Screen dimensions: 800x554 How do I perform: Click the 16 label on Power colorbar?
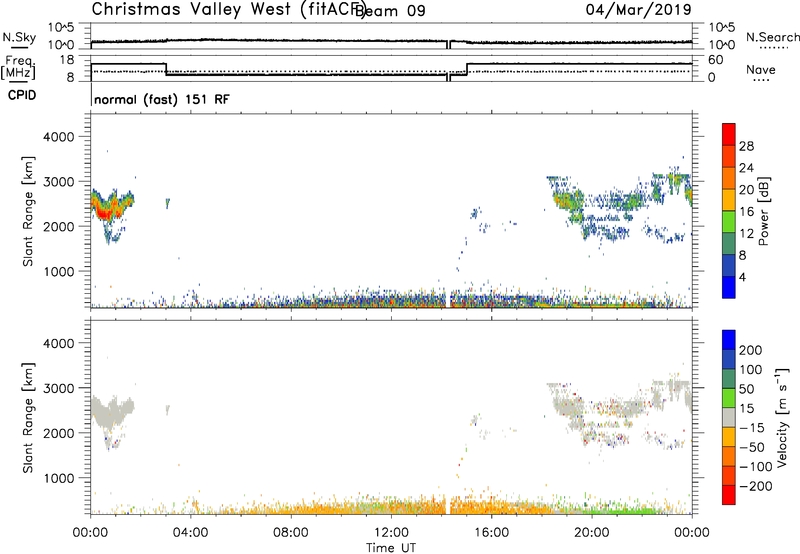(x=746, y=212)
